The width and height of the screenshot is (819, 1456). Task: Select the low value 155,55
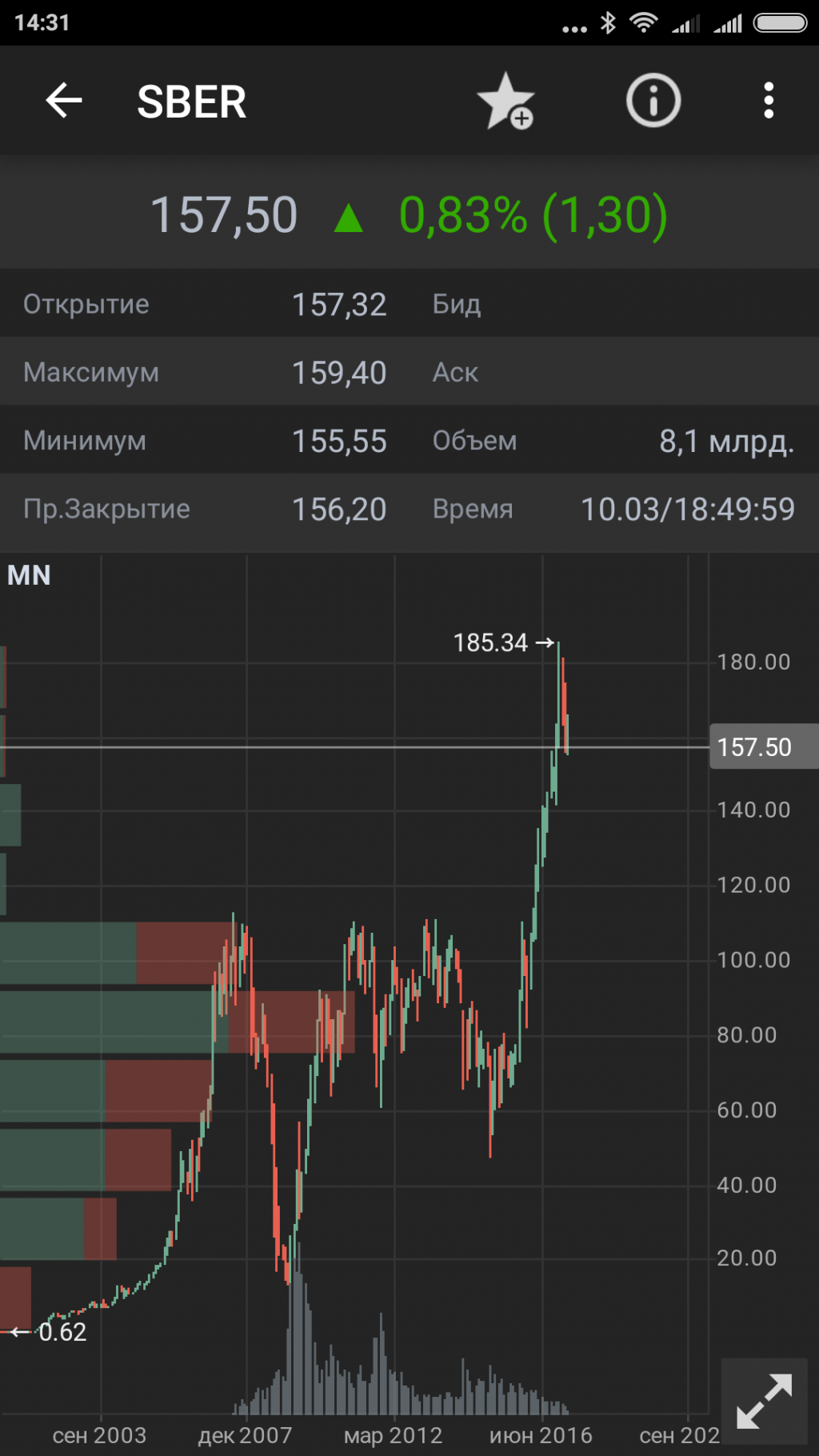point(339,442)
